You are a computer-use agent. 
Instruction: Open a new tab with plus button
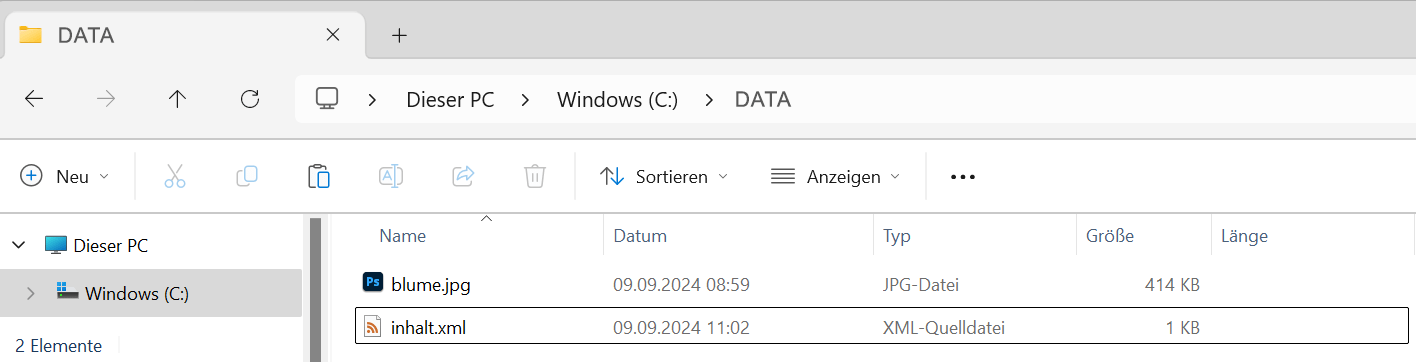(x=399, y=35)
